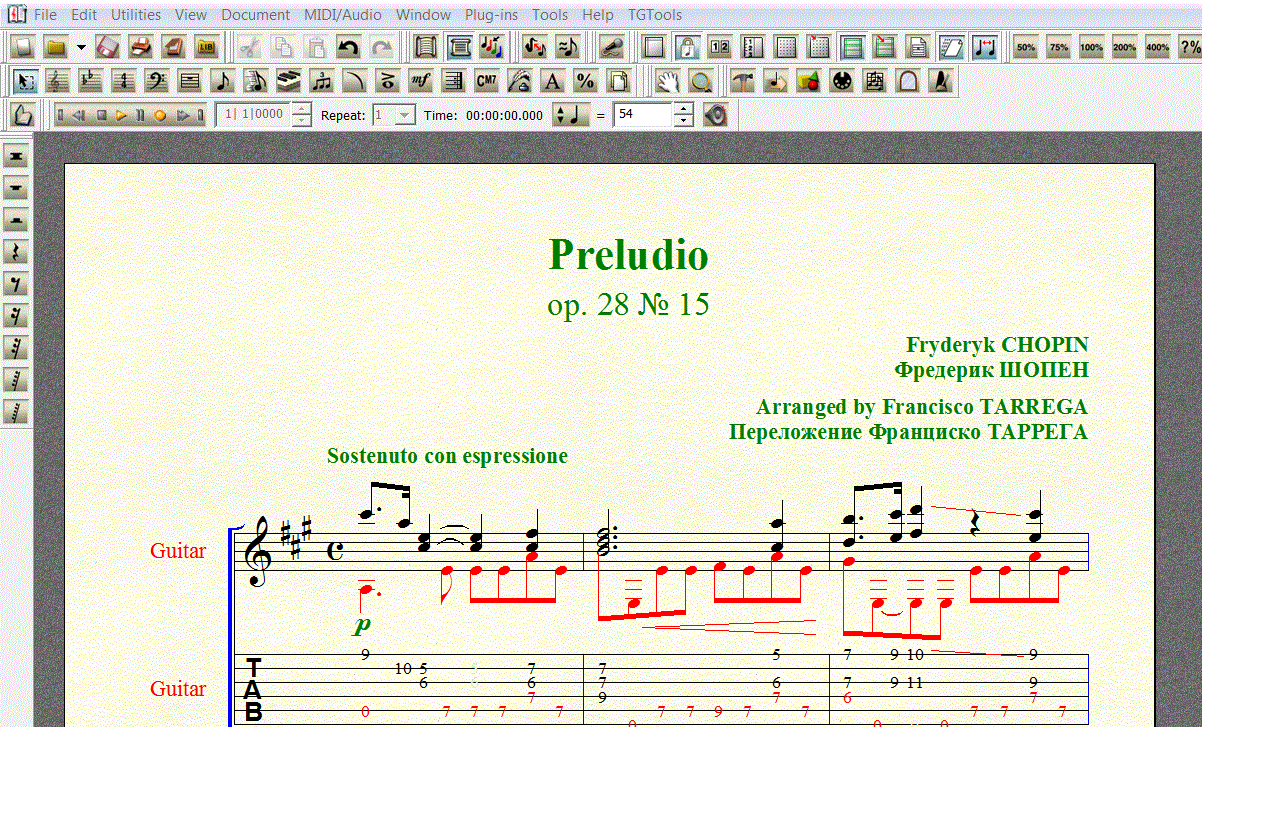Open the Plug-ins menu
1274x817 pixels.
coord(491,15)
